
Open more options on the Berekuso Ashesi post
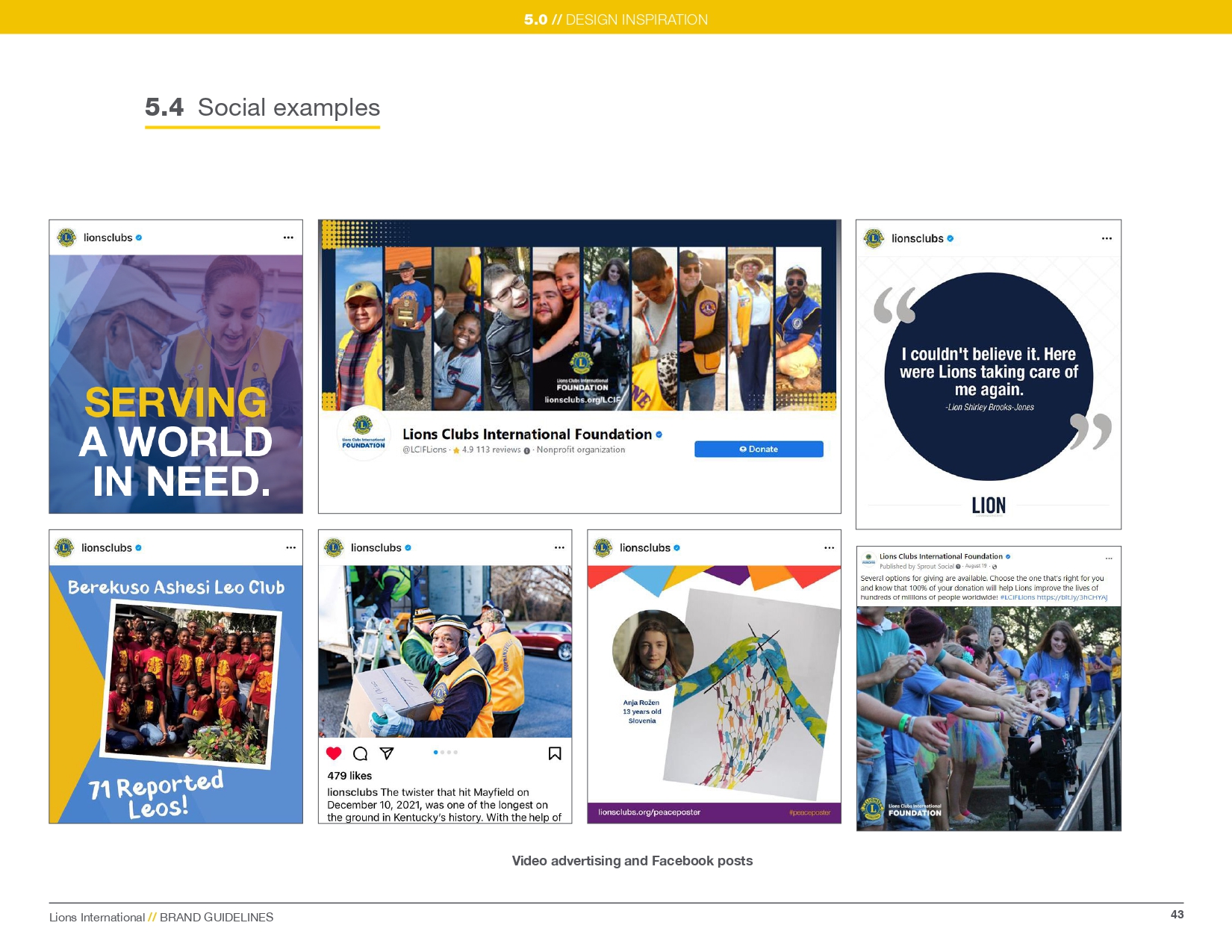pyautogui.click(x=290, y=547)
